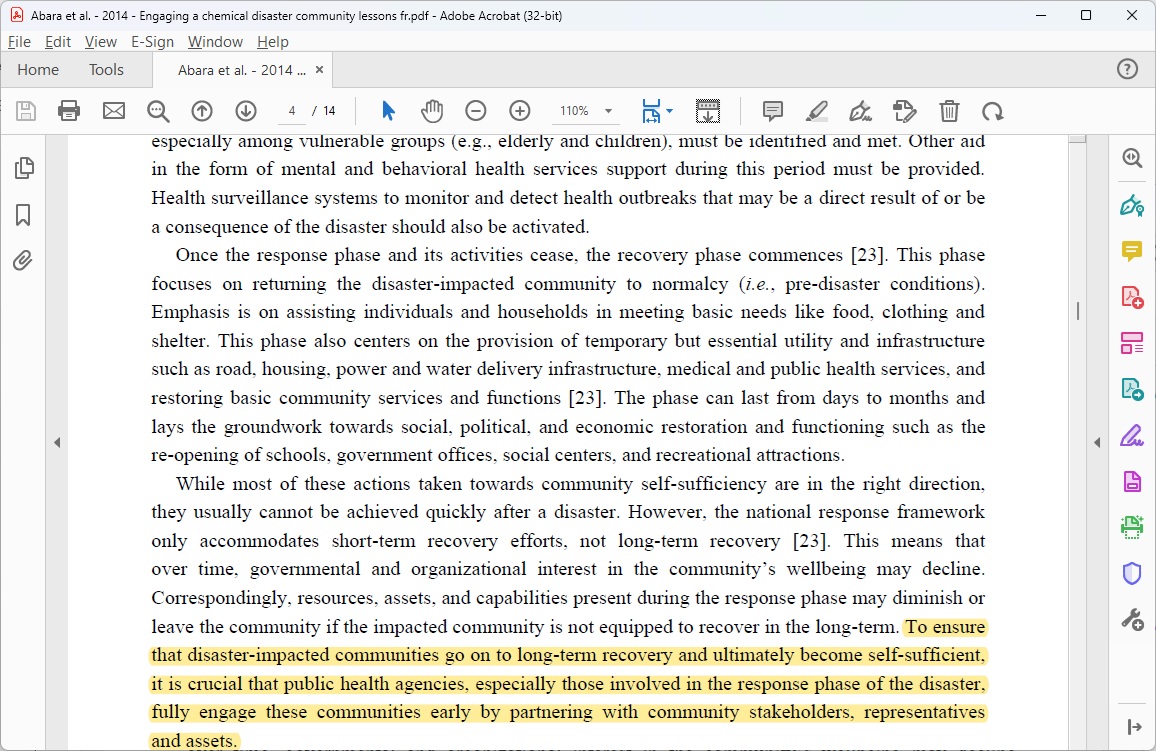
Task: Expand the left navigation pane arrow
Action: 57,442
